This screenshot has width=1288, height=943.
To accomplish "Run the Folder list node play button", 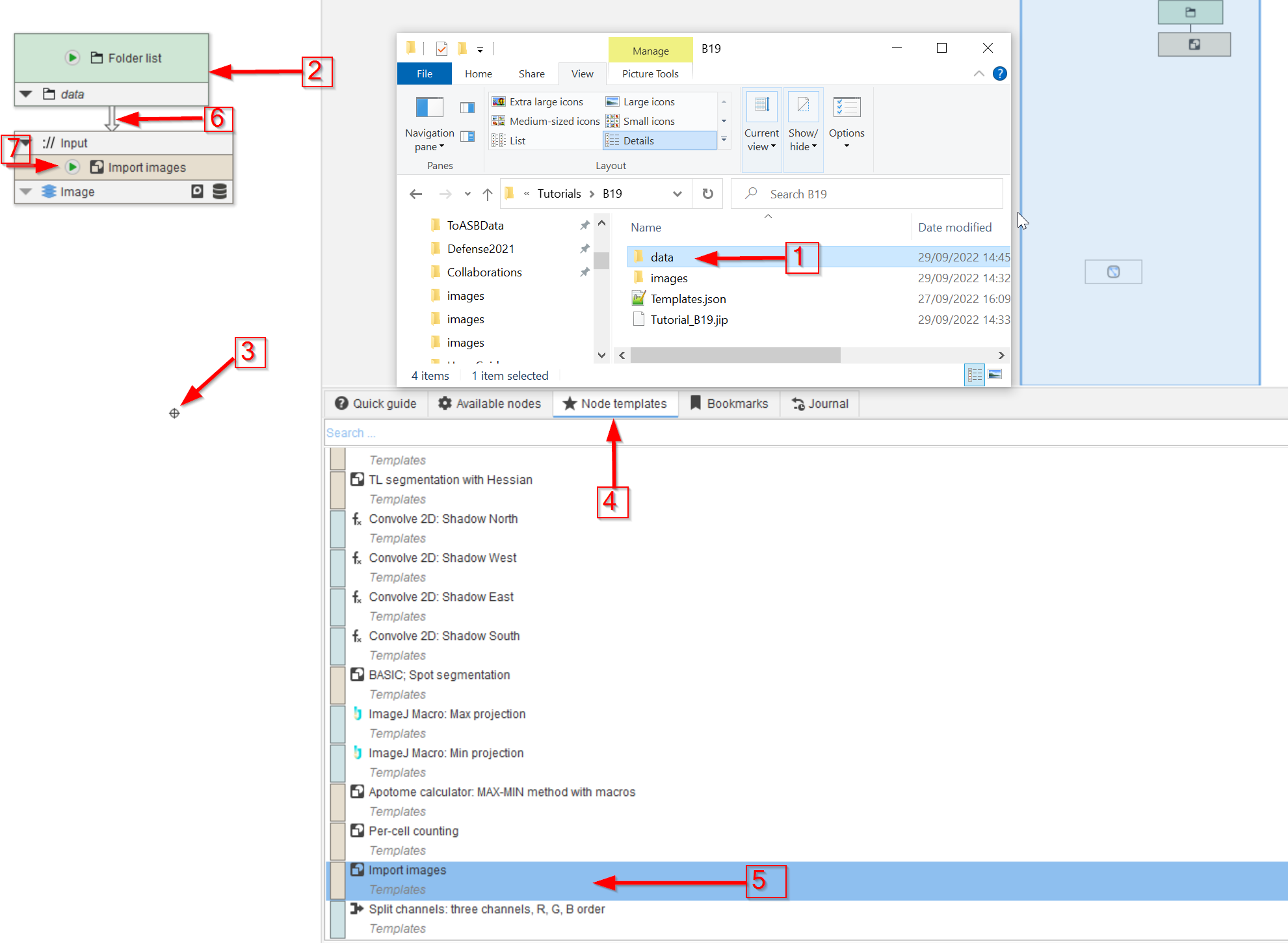I will tap(72, 58).
